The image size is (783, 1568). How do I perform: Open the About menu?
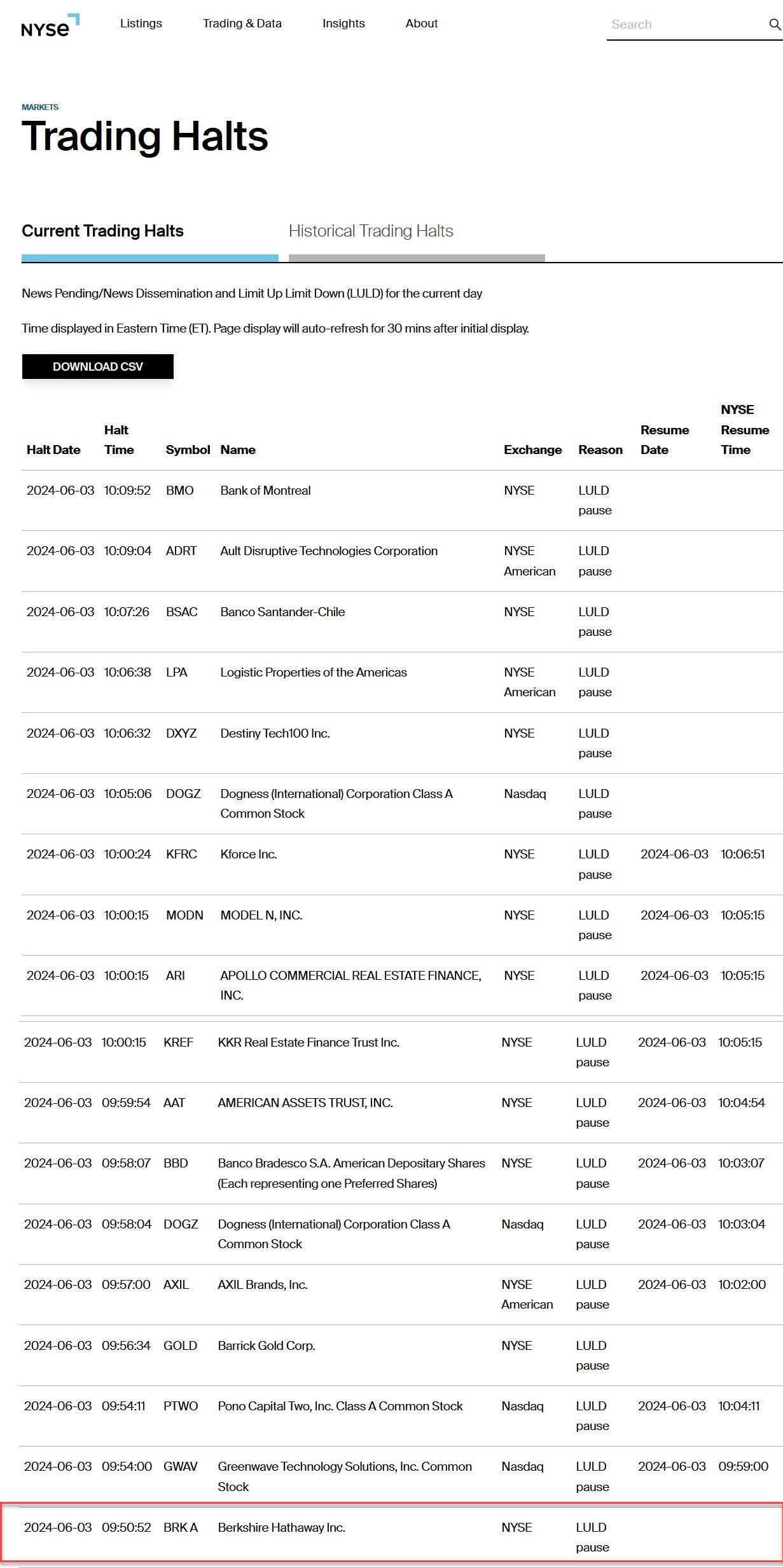(422, 24)
